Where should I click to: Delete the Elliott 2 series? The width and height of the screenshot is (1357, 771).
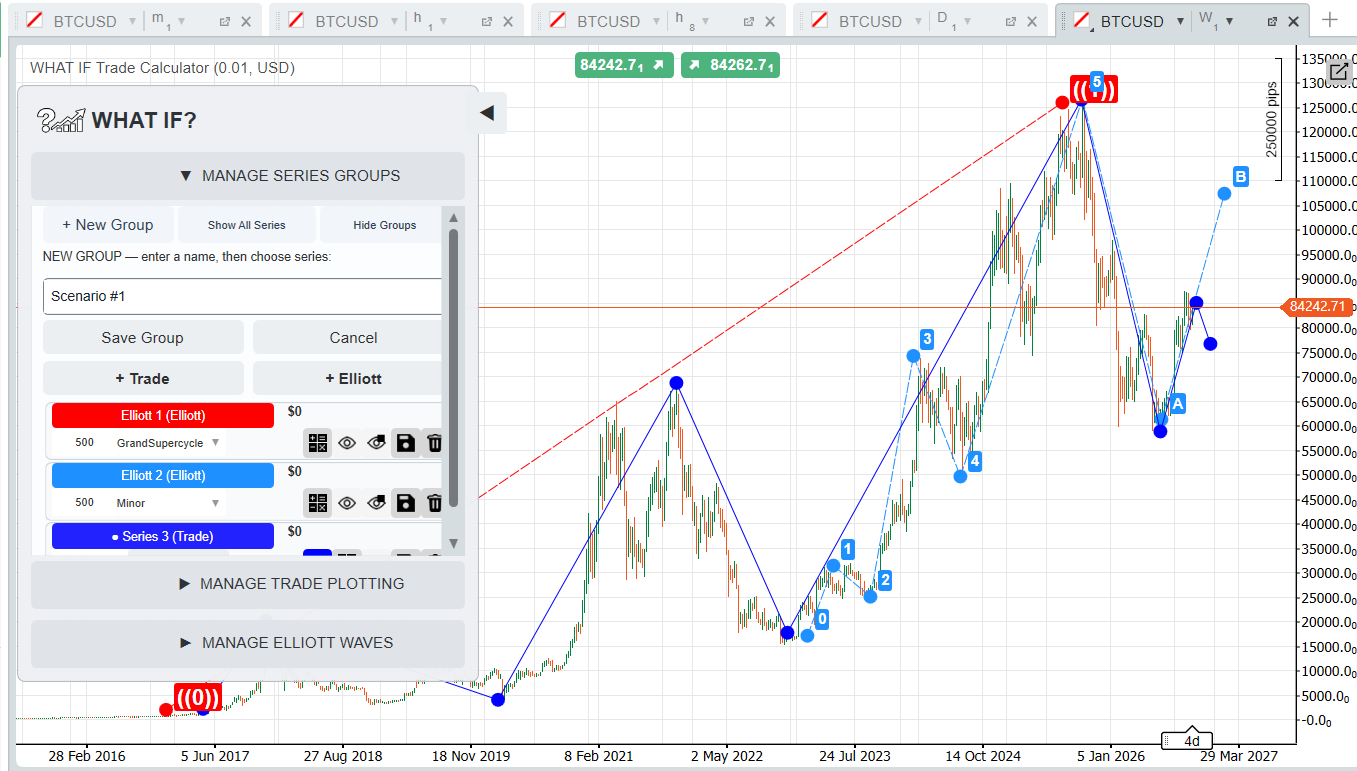pyautogui.click(x=434, y=503)
